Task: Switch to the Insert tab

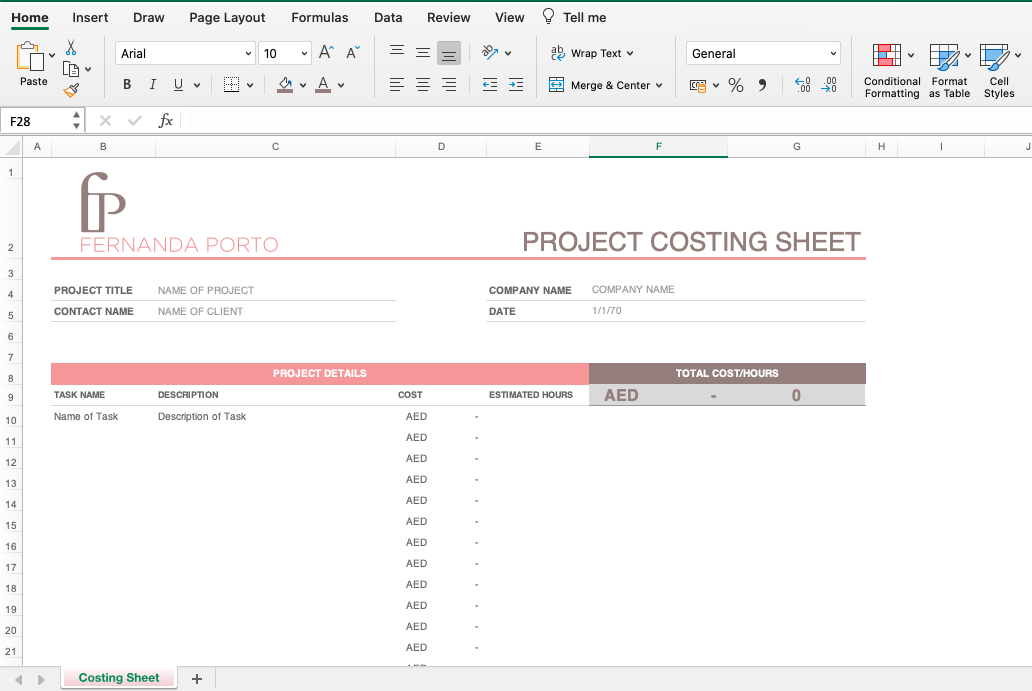Action: pos(90,18)
